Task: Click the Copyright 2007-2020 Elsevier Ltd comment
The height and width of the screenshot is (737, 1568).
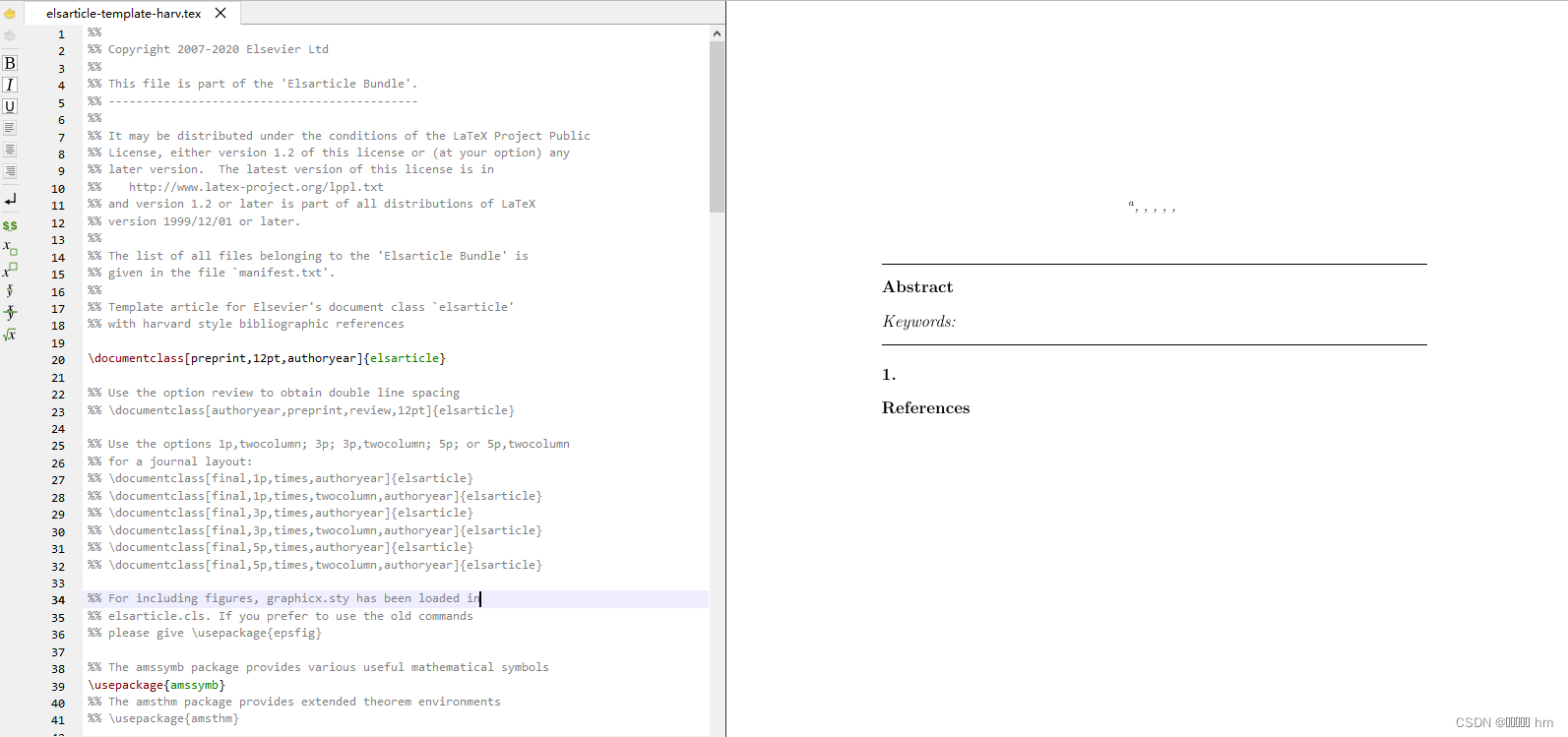Action: pyautogui.click(x=208, y=49)
